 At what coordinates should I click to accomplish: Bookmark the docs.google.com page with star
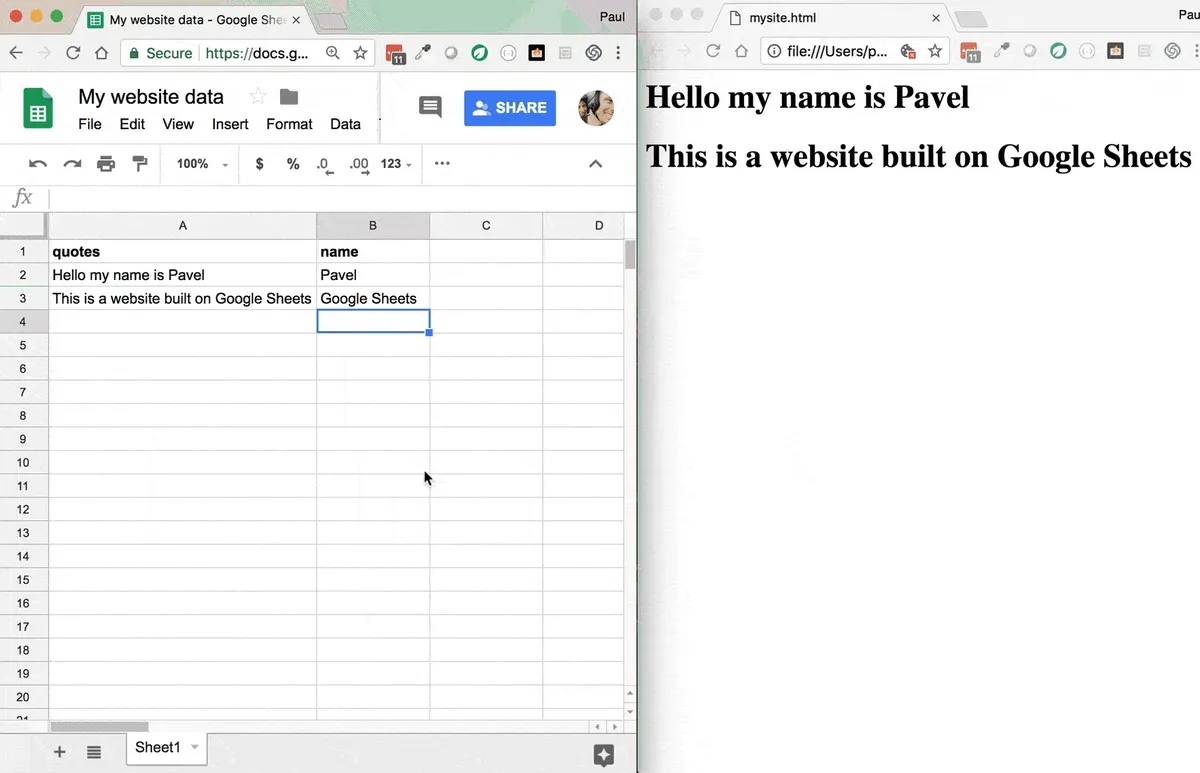point(361,53)
